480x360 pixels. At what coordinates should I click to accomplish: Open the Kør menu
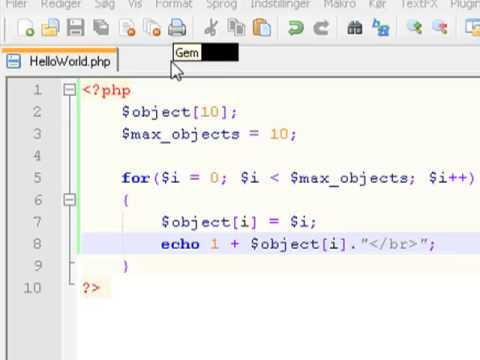[377, 4]
